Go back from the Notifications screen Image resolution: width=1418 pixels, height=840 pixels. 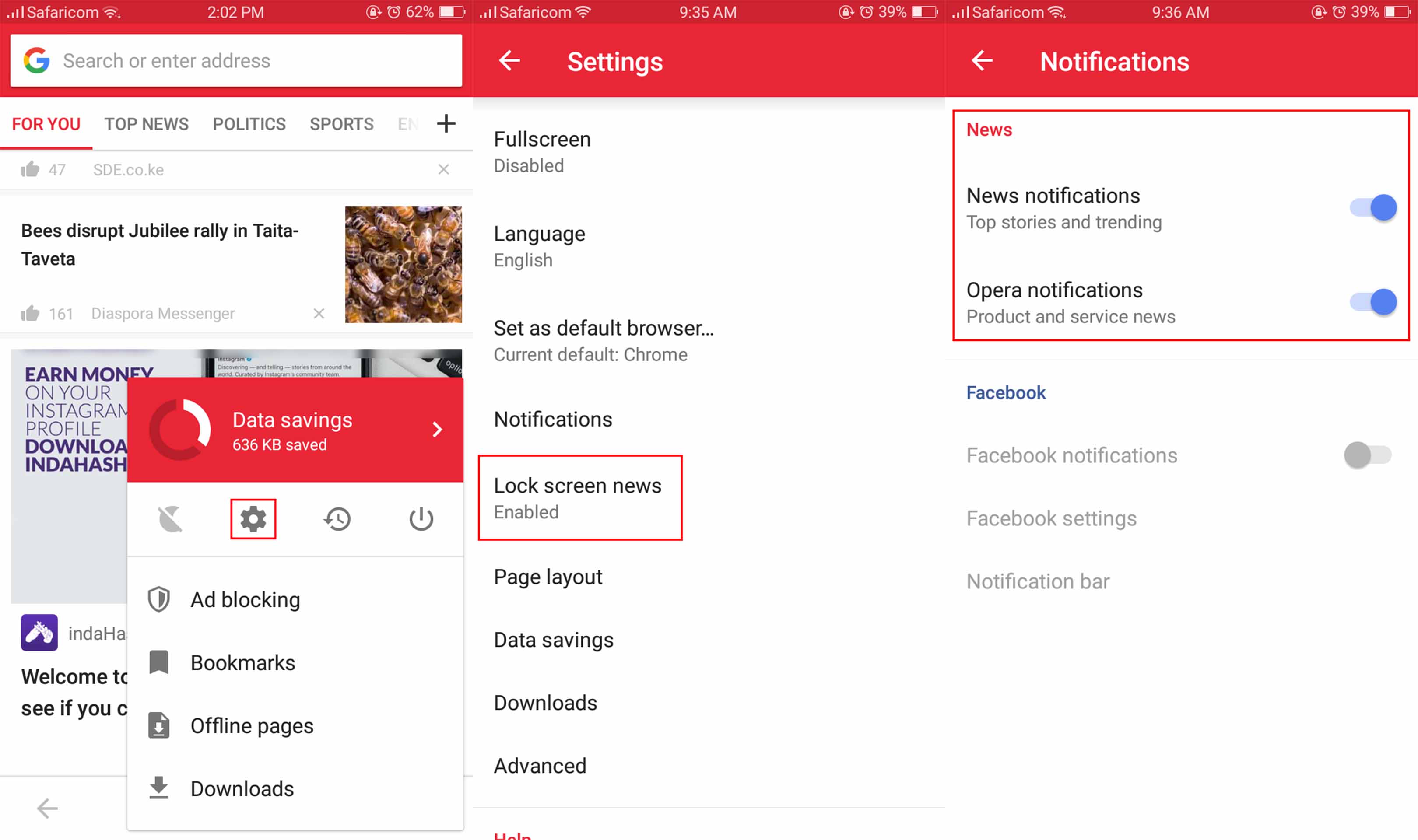pyautogui.click(x=982, y=60)
